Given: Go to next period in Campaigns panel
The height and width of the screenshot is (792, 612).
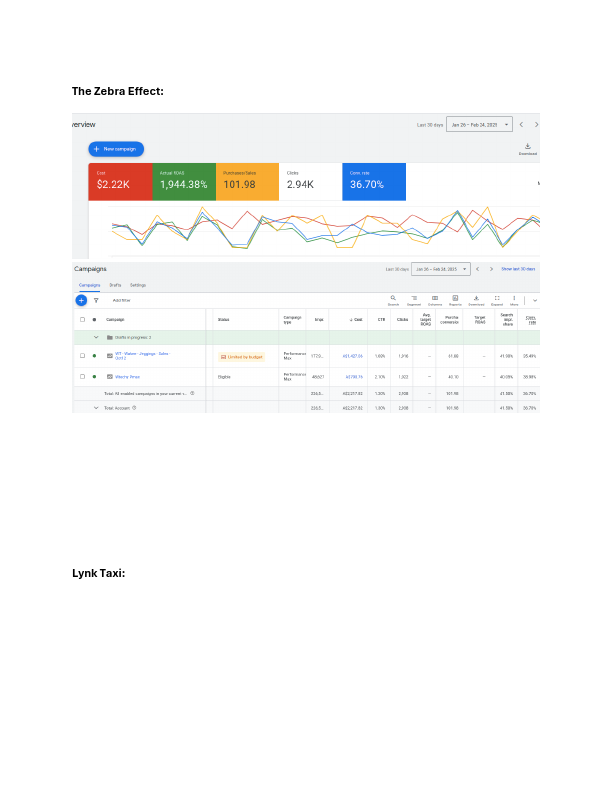Looking at the screenshot, I should pyautogui.click(x=491, y=269).
